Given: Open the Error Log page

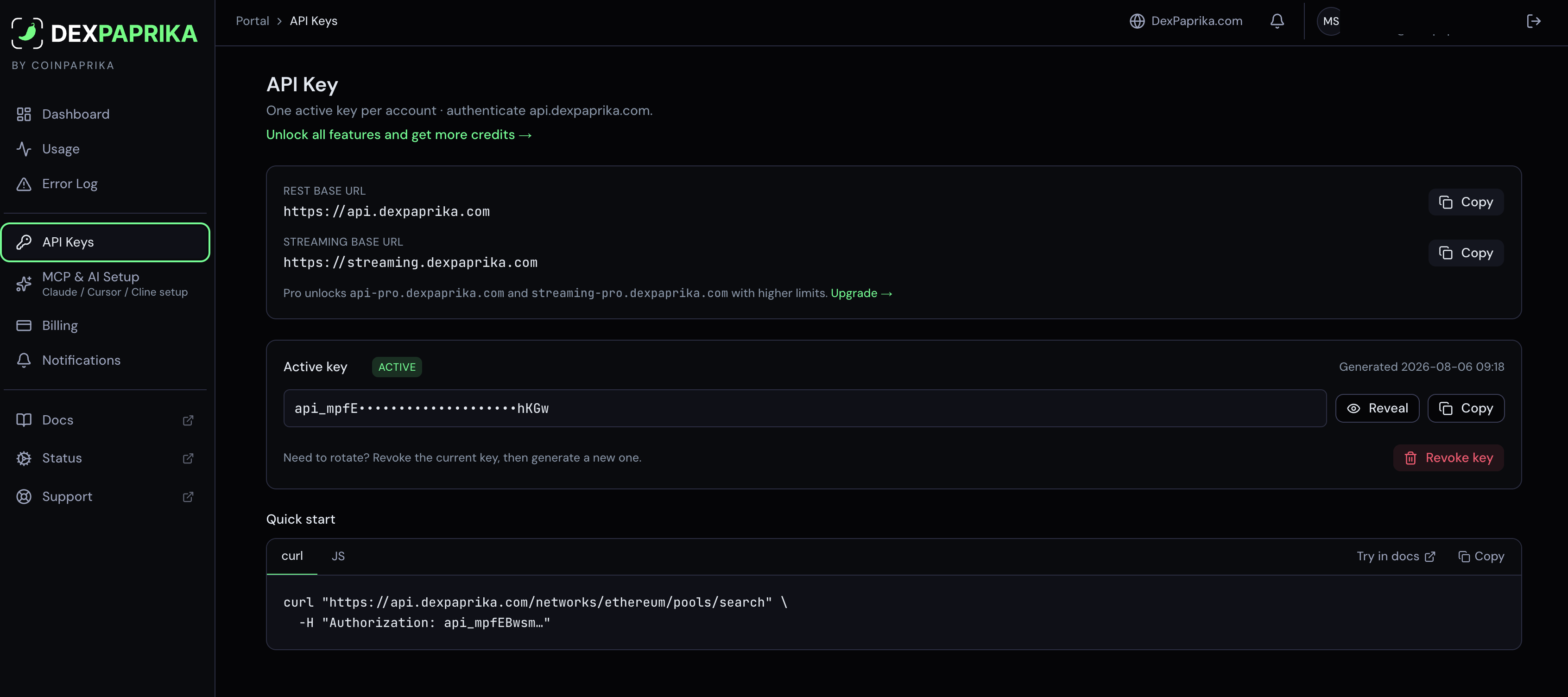Looking at the screenshot, I should [105, 183].
